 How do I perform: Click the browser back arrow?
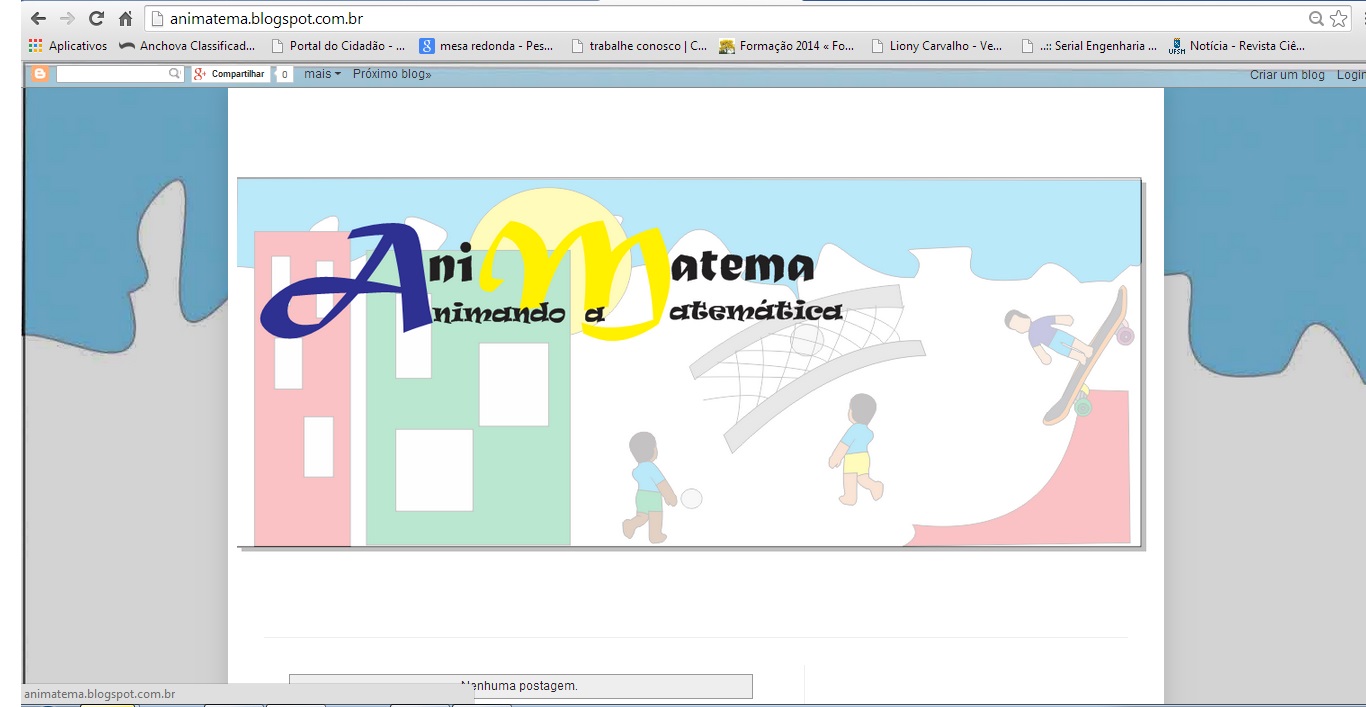(38, 19)
